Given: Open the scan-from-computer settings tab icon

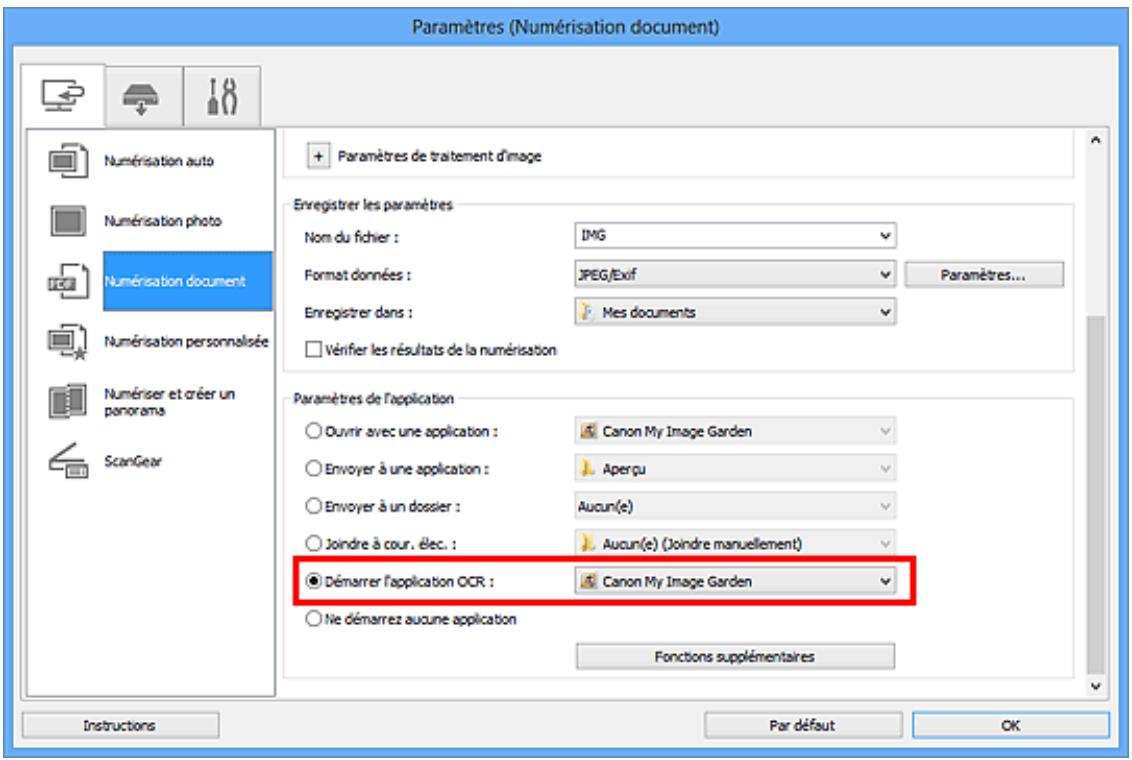Looking at the screenshot, I should (63, 95).
